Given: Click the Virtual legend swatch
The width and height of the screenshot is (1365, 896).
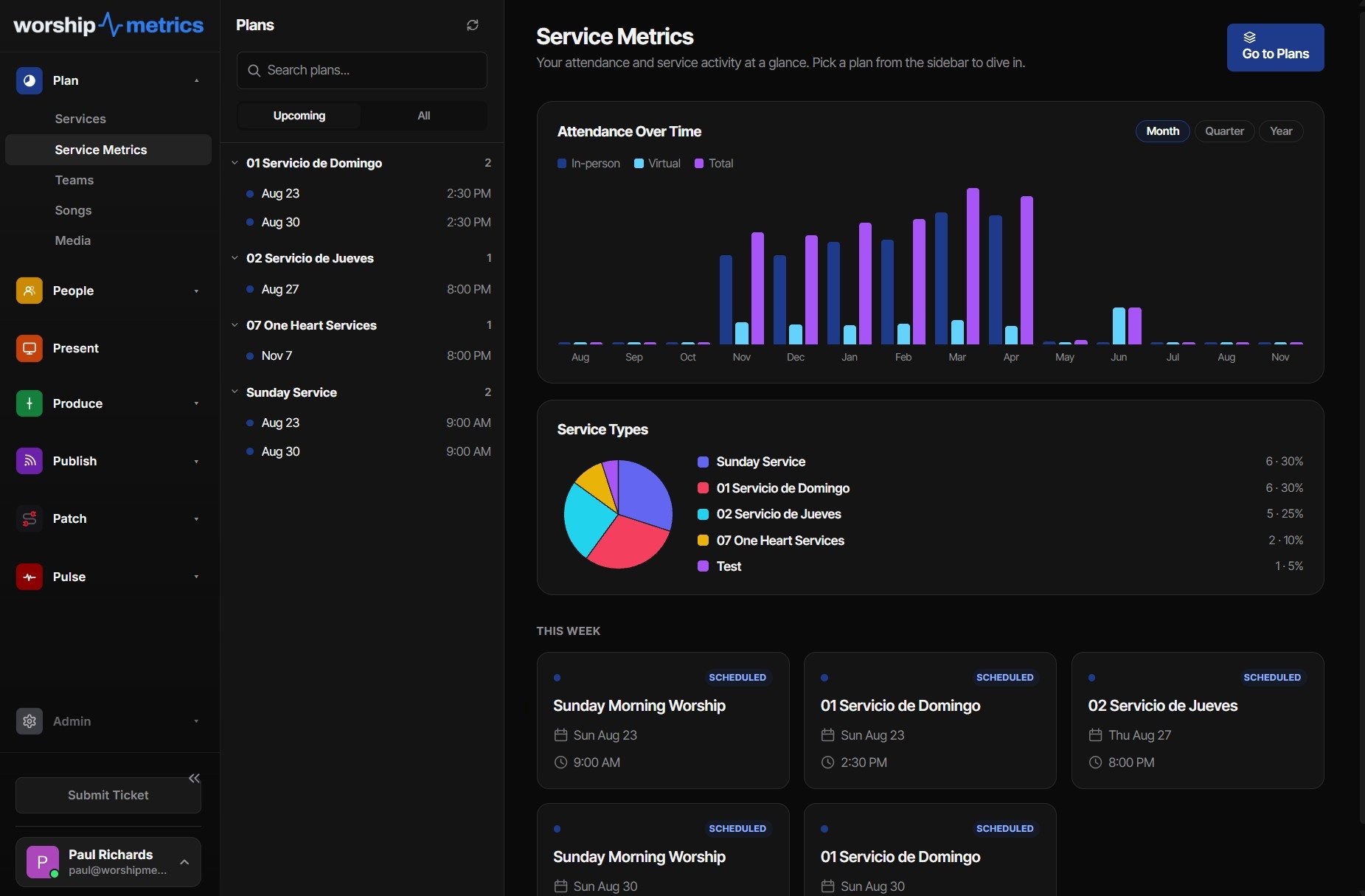Looking at the screenshot, I should (639, 164).
